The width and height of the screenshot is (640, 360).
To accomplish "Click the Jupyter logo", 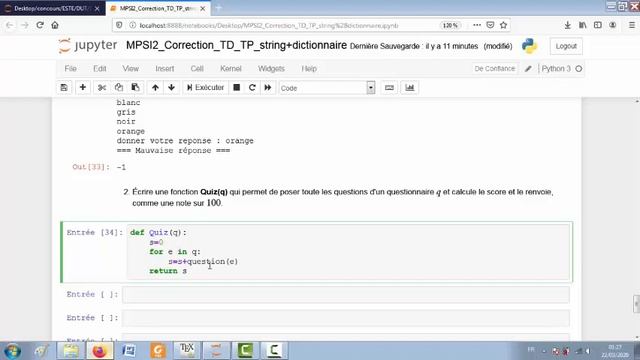I will pyautogui.click(x=88, y=45).
